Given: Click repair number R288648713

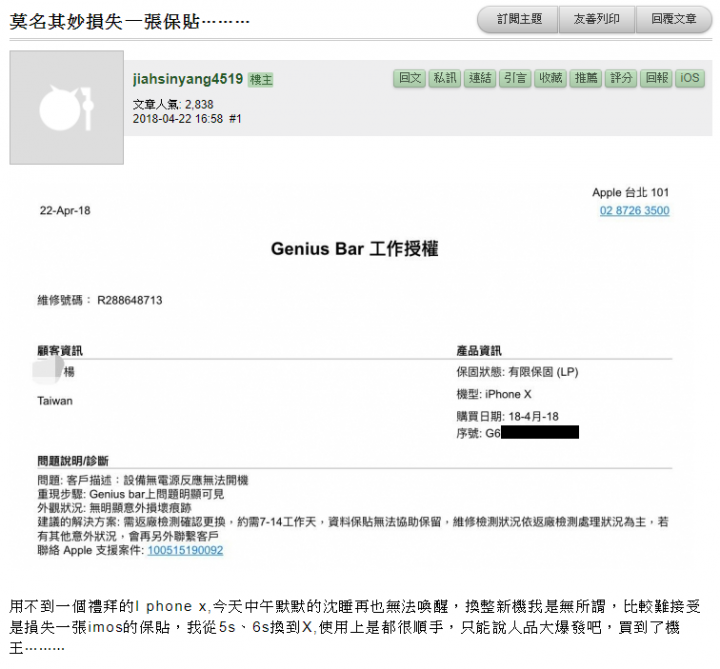Looking at the screenshot, I should point(129,300).
